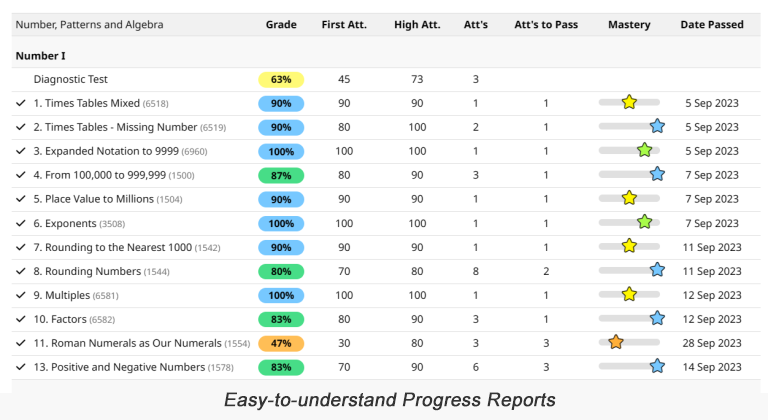Click the mastery progress bar for Multiples
Image resolution: width=768 pixels, height=420 pixels.
coord(610,295)
